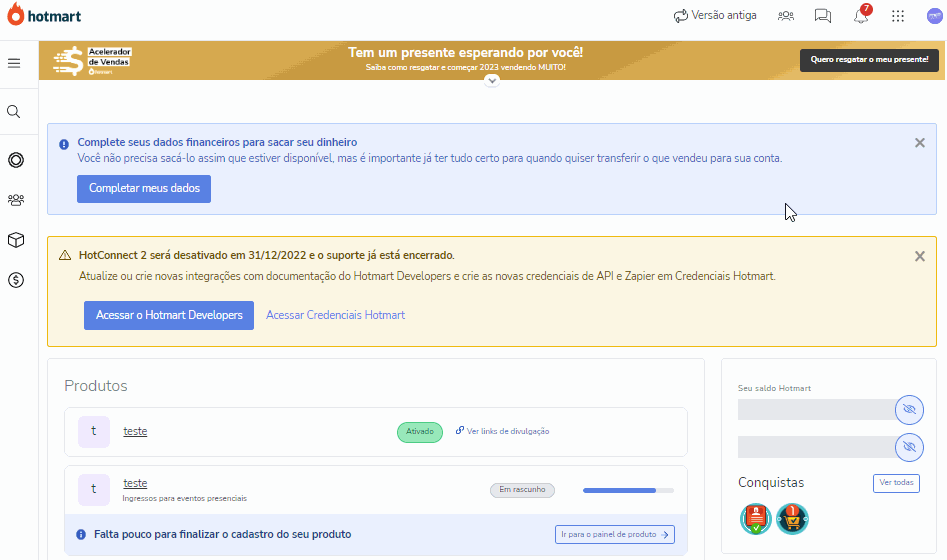947x560 pixels.
Task: Click the info icon in blue notice
Action: pos(64,144)
